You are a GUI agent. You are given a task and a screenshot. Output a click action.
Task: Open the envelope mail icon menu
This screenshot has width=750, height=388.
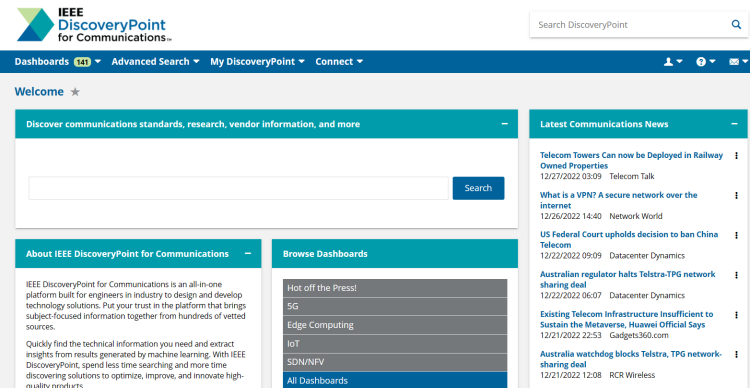point(738,62)
